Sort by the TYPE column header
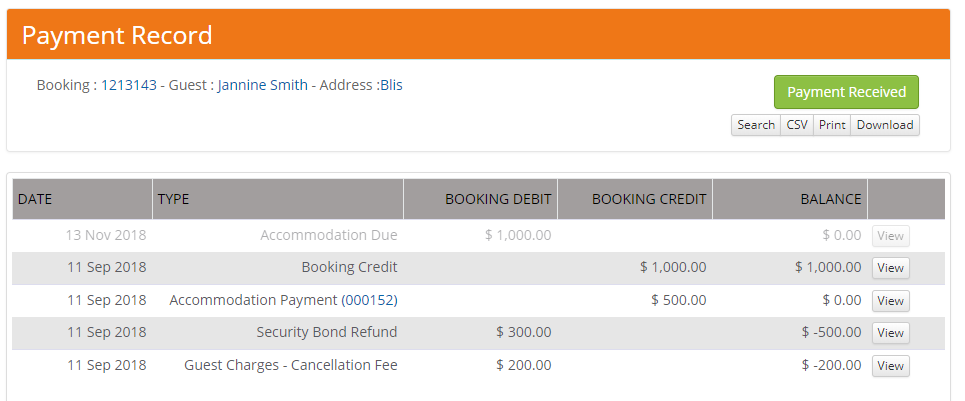 [174, 199]
